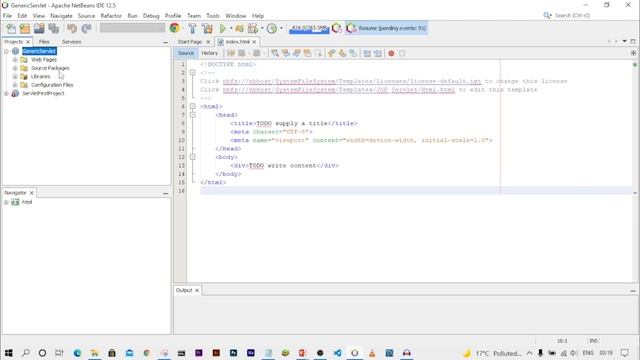The width and height of the screenshot is (640, 360).
Task: Open VLC from the taskbar
Action: click(372, 353)
